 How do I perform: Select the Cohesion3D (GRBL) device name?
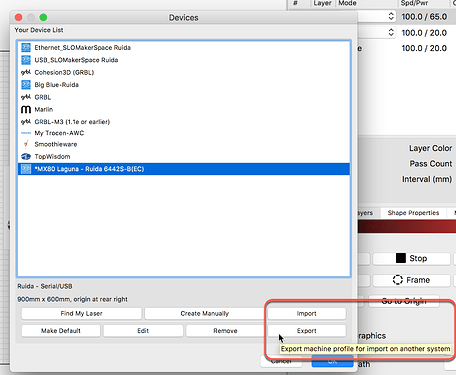coord(64,72)
